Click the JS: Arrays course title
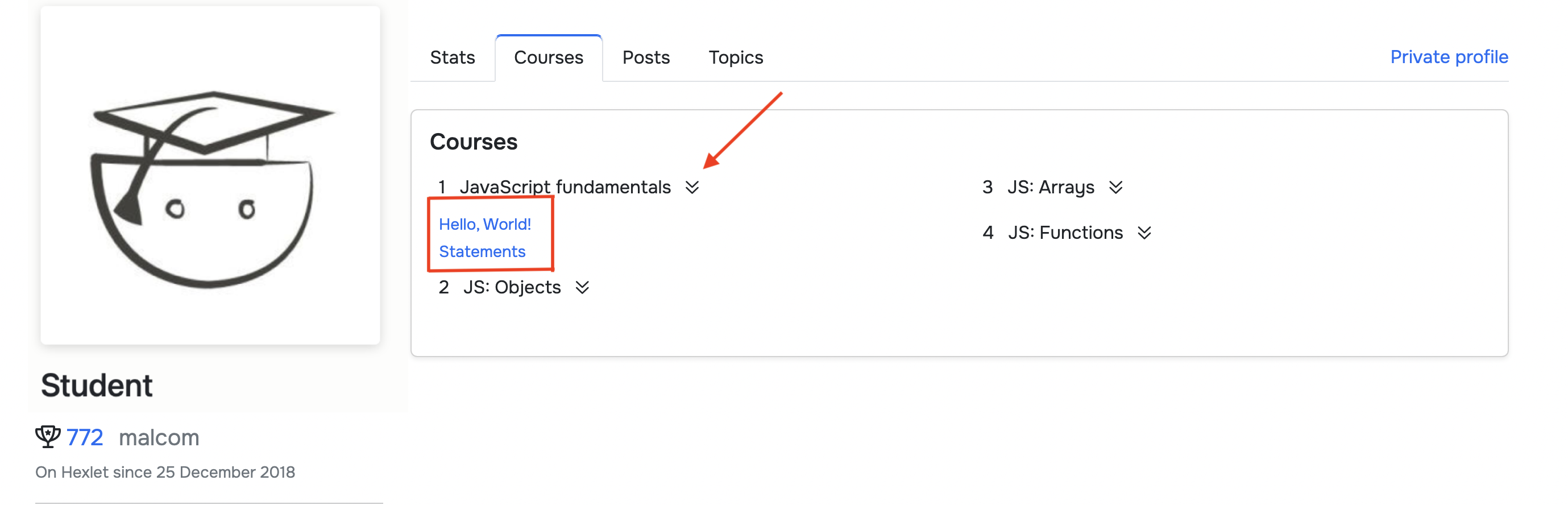1568x505 pixels. (1051, 187)
